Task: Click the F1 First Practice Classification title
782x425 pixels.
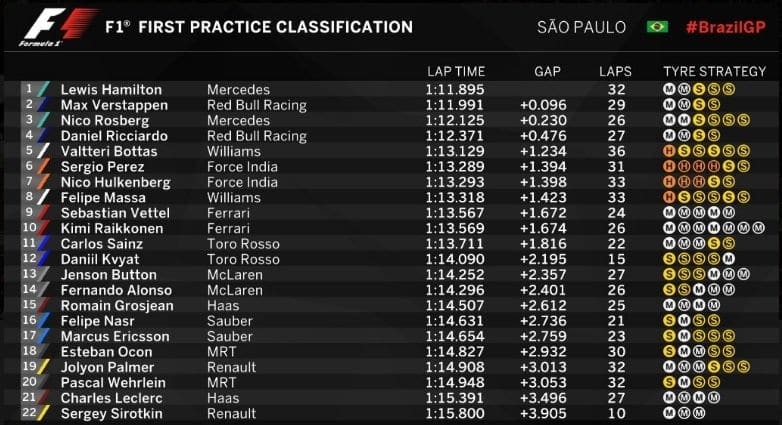Action: (258, 27)
